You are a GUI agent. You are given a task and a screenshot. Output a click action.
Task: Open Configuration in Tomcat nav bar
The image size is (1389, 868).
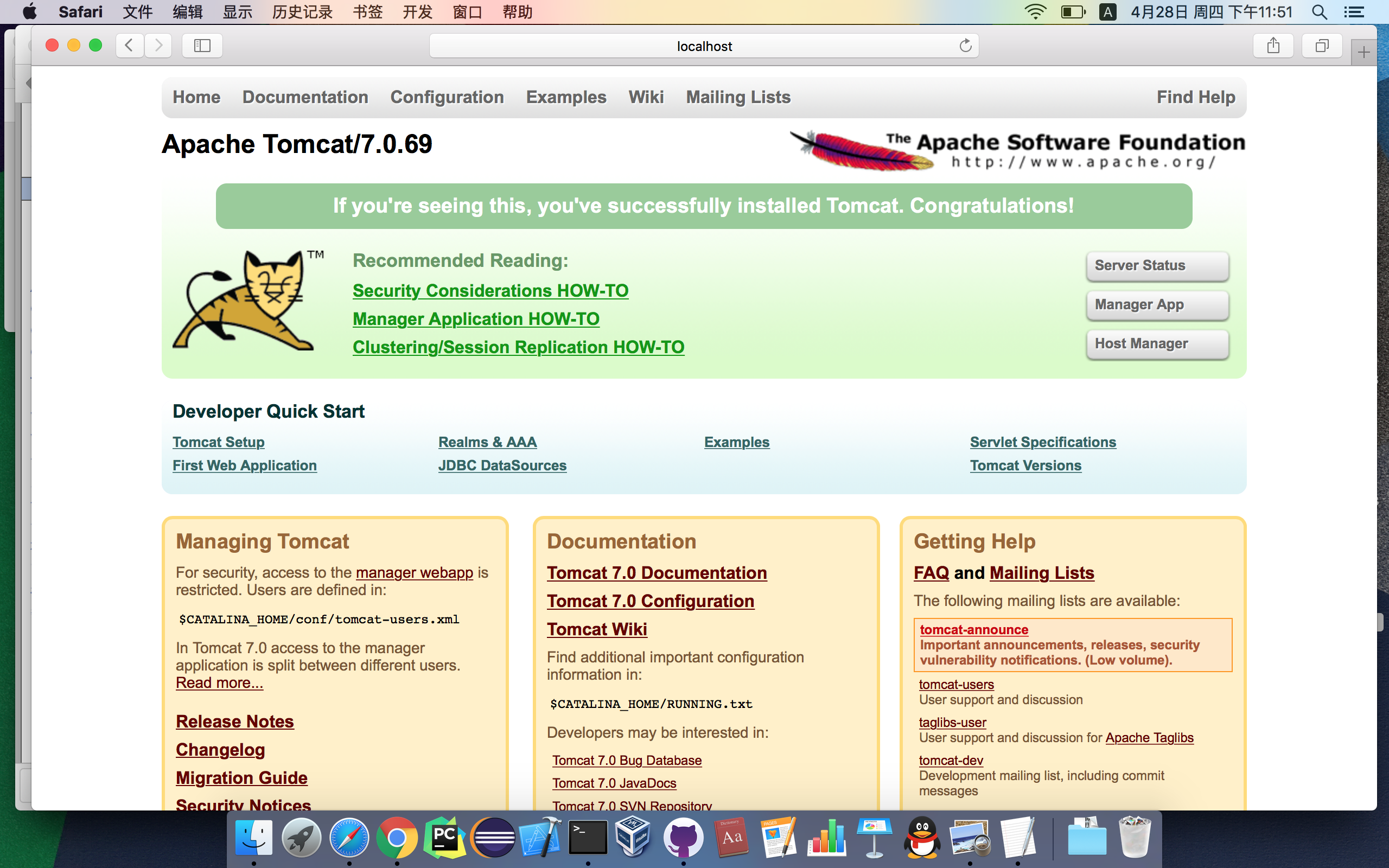tap(447, 97)
